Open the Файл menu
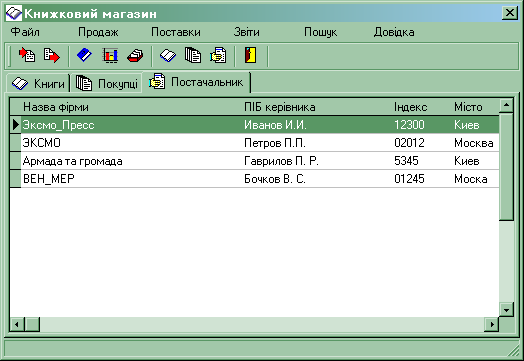524x361 pixels. coord(25,32)
